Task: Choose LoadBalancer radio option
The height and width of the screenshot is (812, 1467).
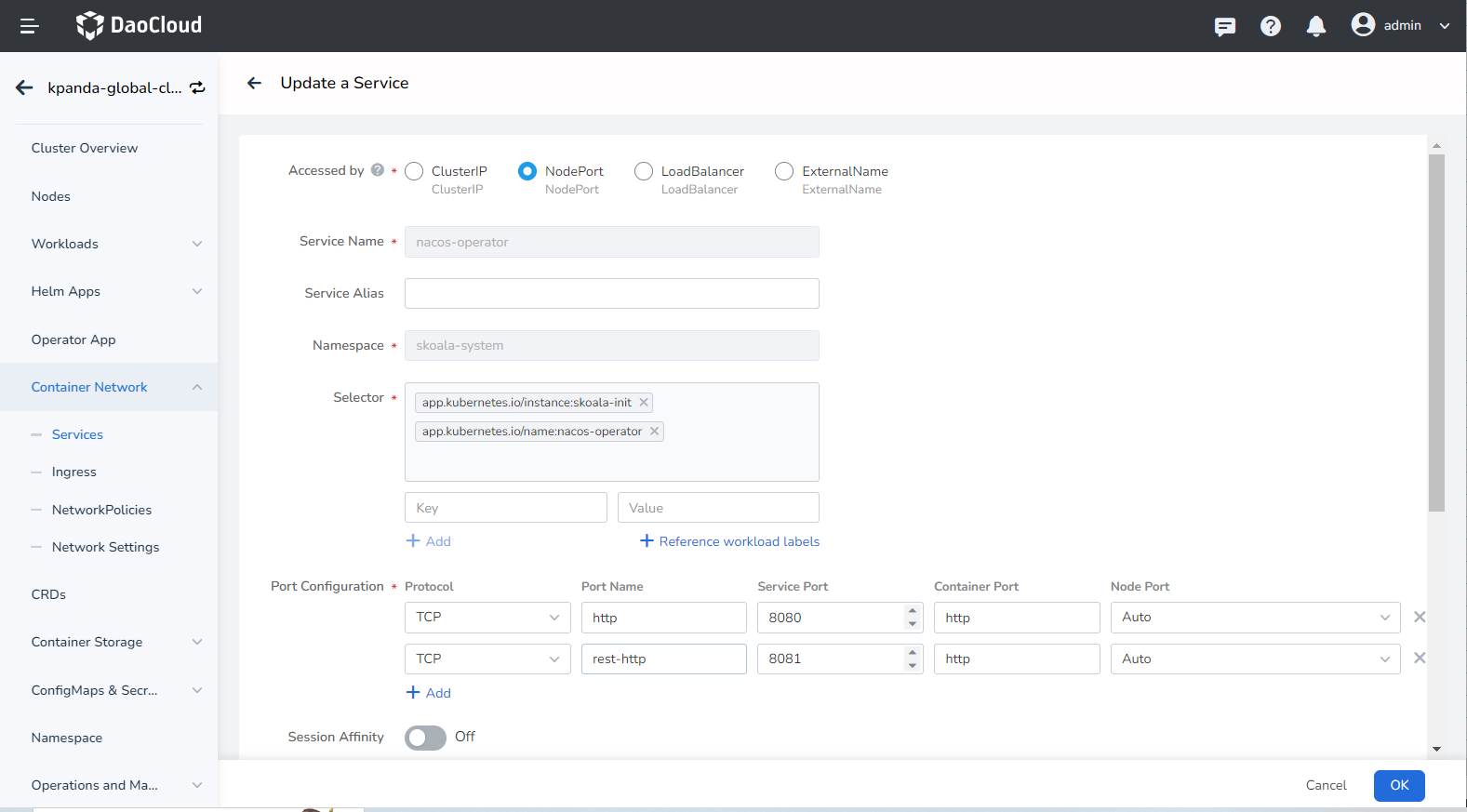Action: 644,171
